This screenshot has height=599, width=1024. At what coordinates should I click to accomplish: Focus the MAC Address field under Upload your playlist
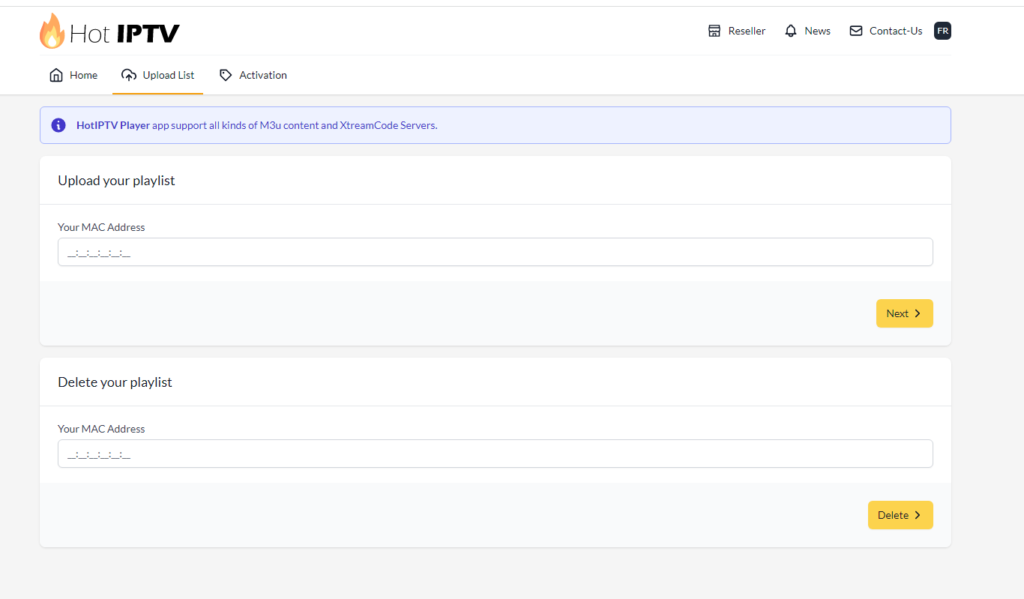pos(495,252)
